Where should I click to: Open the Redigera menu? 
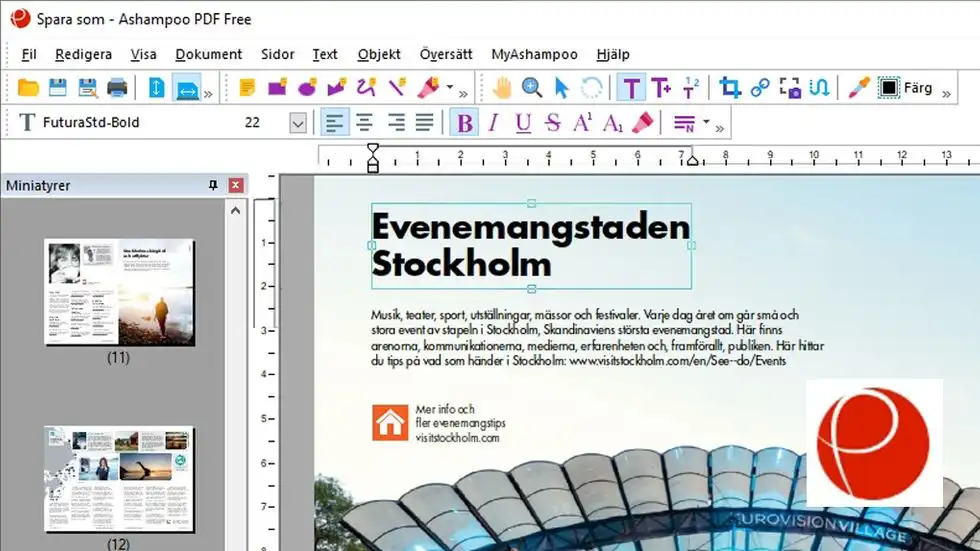pyautogui.click(x=83, y=54)
